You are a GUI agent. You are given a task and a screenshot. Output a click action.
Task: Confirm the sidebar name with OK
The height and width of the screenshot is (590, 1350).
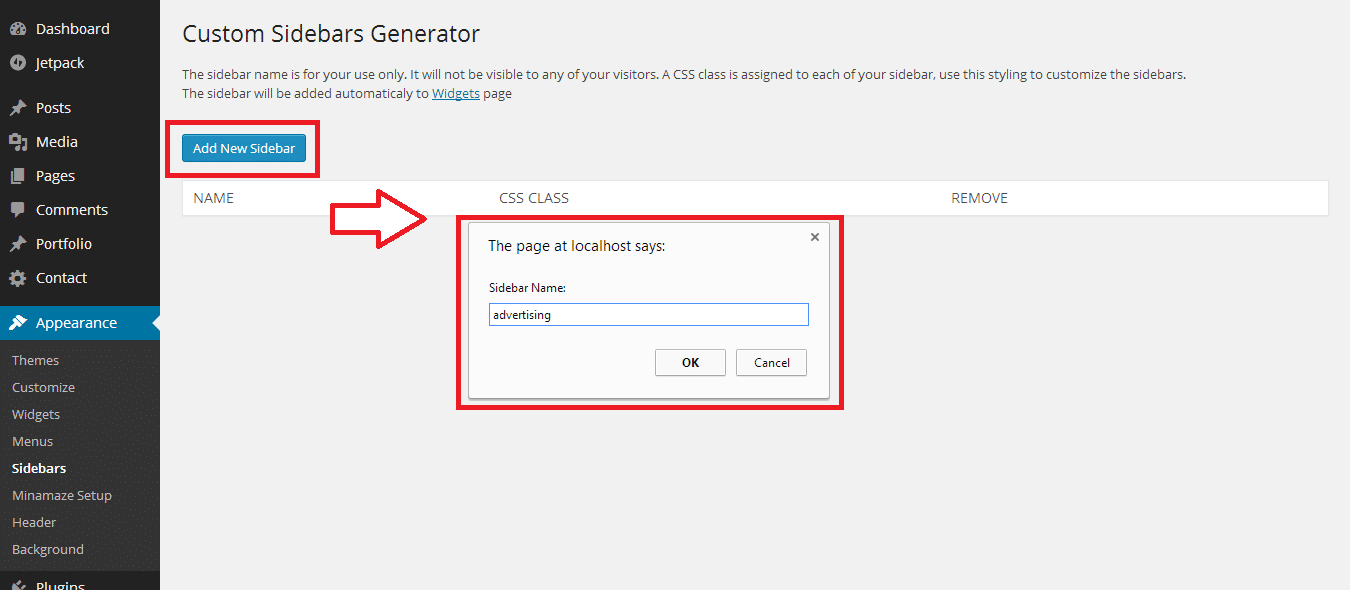(690, 362)
